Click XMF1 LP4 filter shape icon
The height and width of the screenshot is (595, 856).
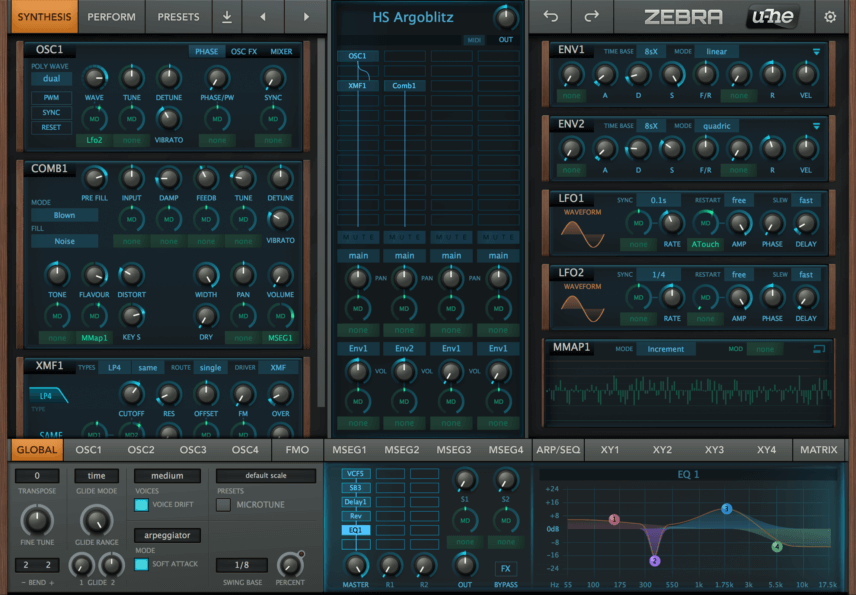tap(49, 395)
